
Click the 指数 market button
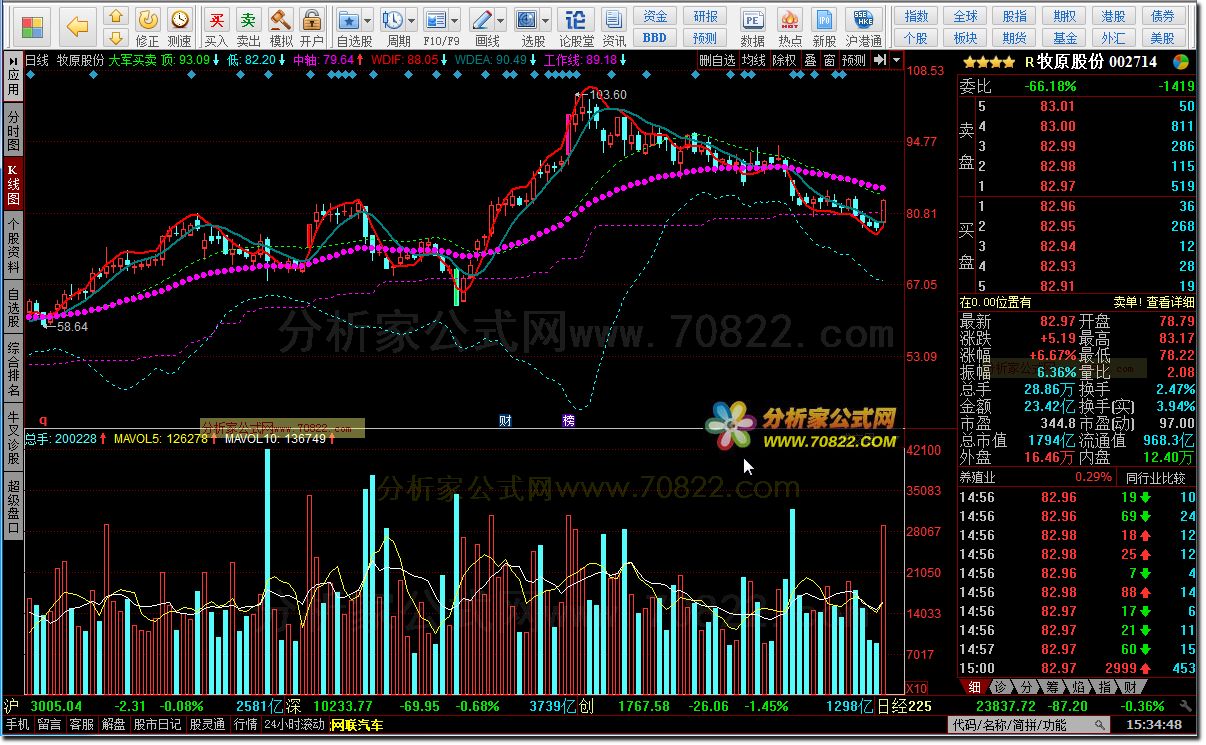[x=916, y=17]
